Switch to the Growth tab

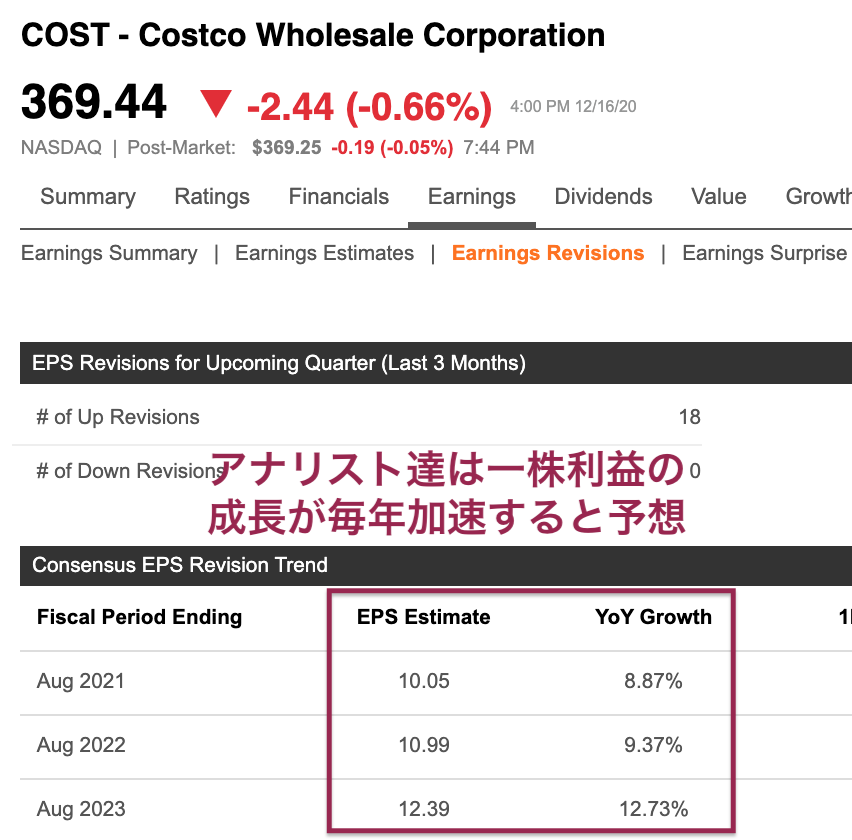coord(818,197)
